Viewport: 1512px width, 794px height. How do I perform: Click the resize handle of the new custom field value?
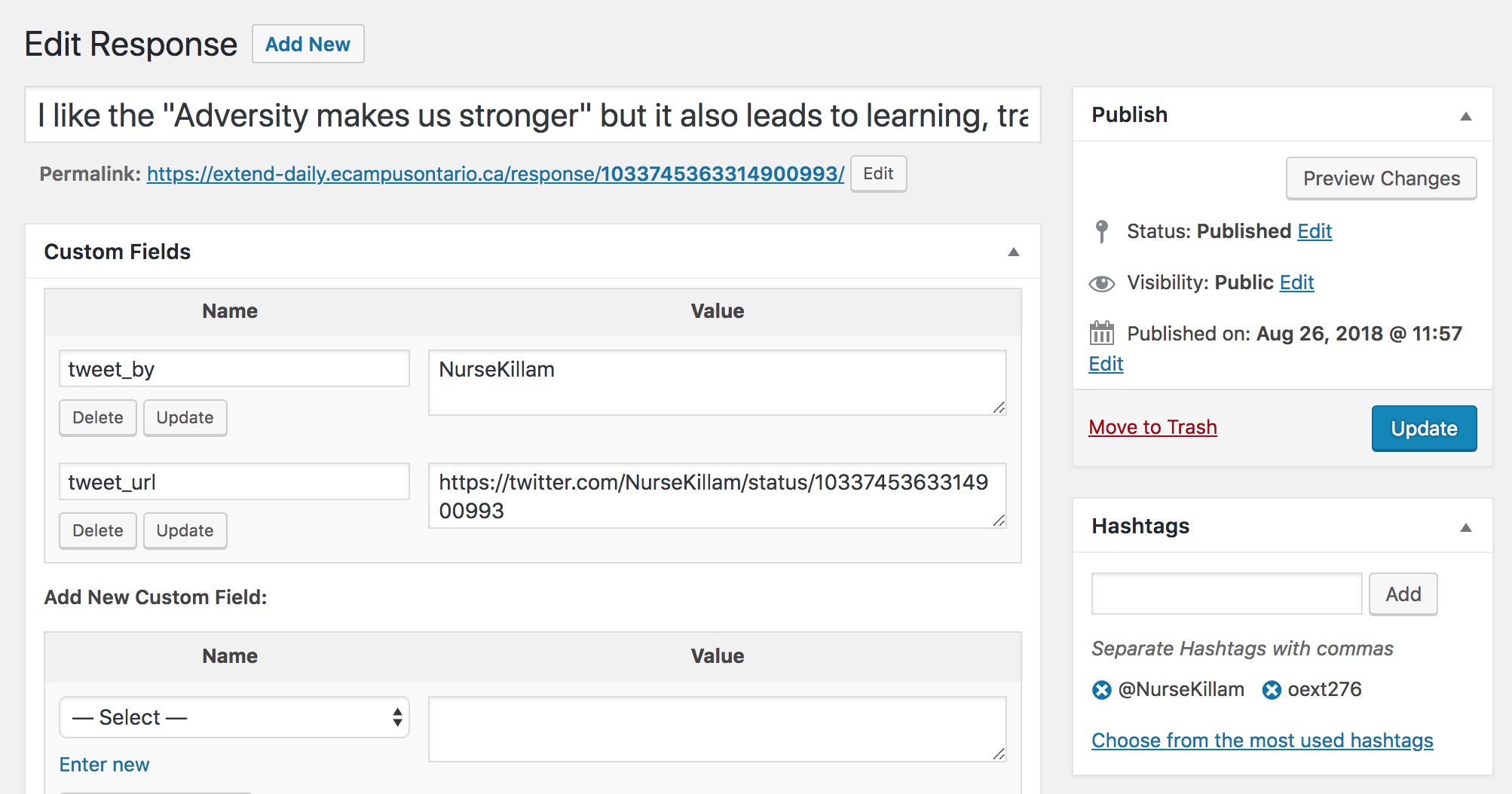pyautogui.click(x=1000, y=754)
